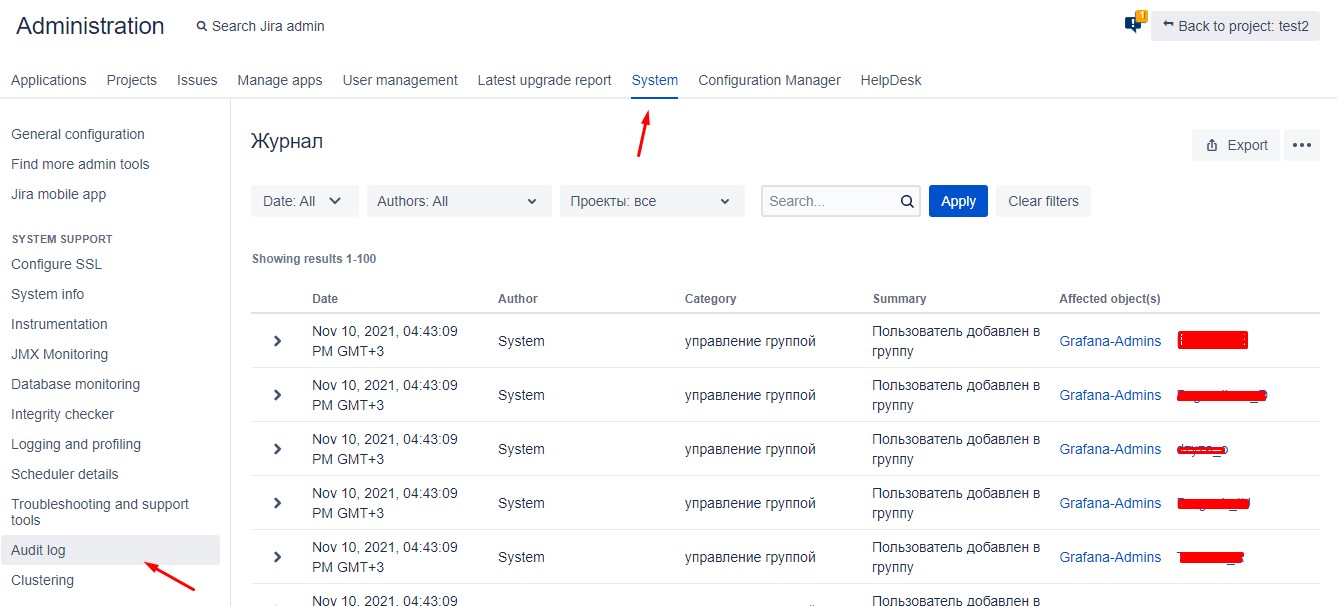The image size is (1337, 606).
Task: Select the Manage apps tab
Action: (280, 80)
